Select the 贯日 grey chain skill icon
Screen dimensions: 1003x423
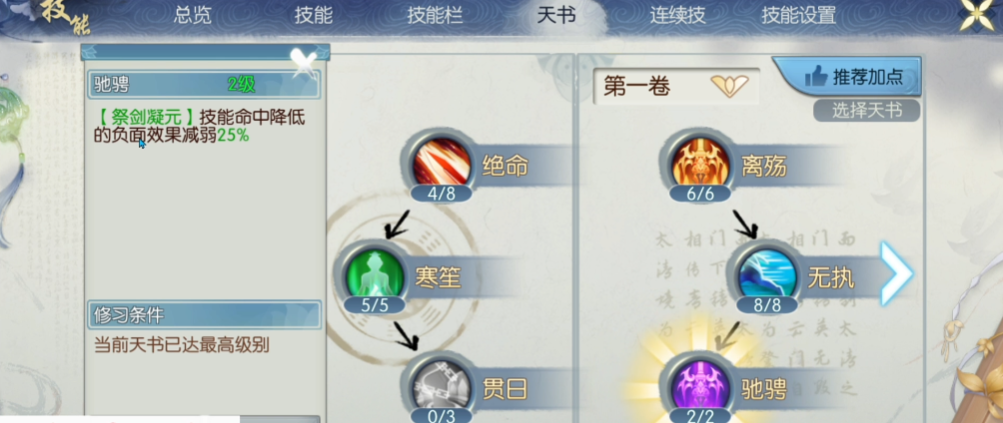[441, 387]
